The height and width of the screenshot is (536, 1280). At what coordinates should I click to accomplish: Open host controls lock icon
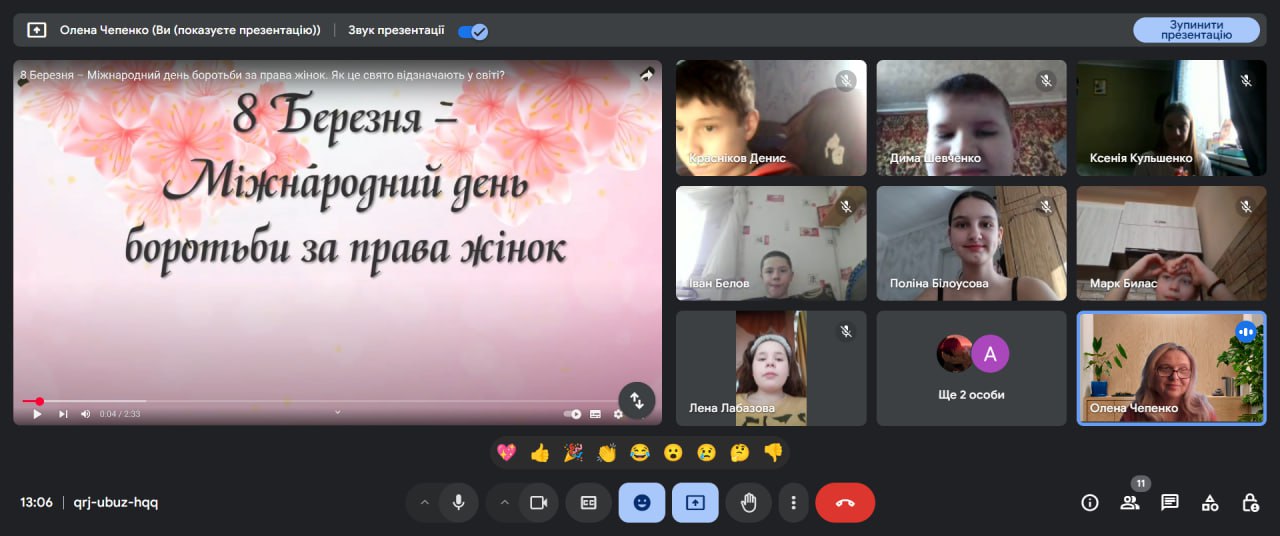click(x=1249, y=503)
